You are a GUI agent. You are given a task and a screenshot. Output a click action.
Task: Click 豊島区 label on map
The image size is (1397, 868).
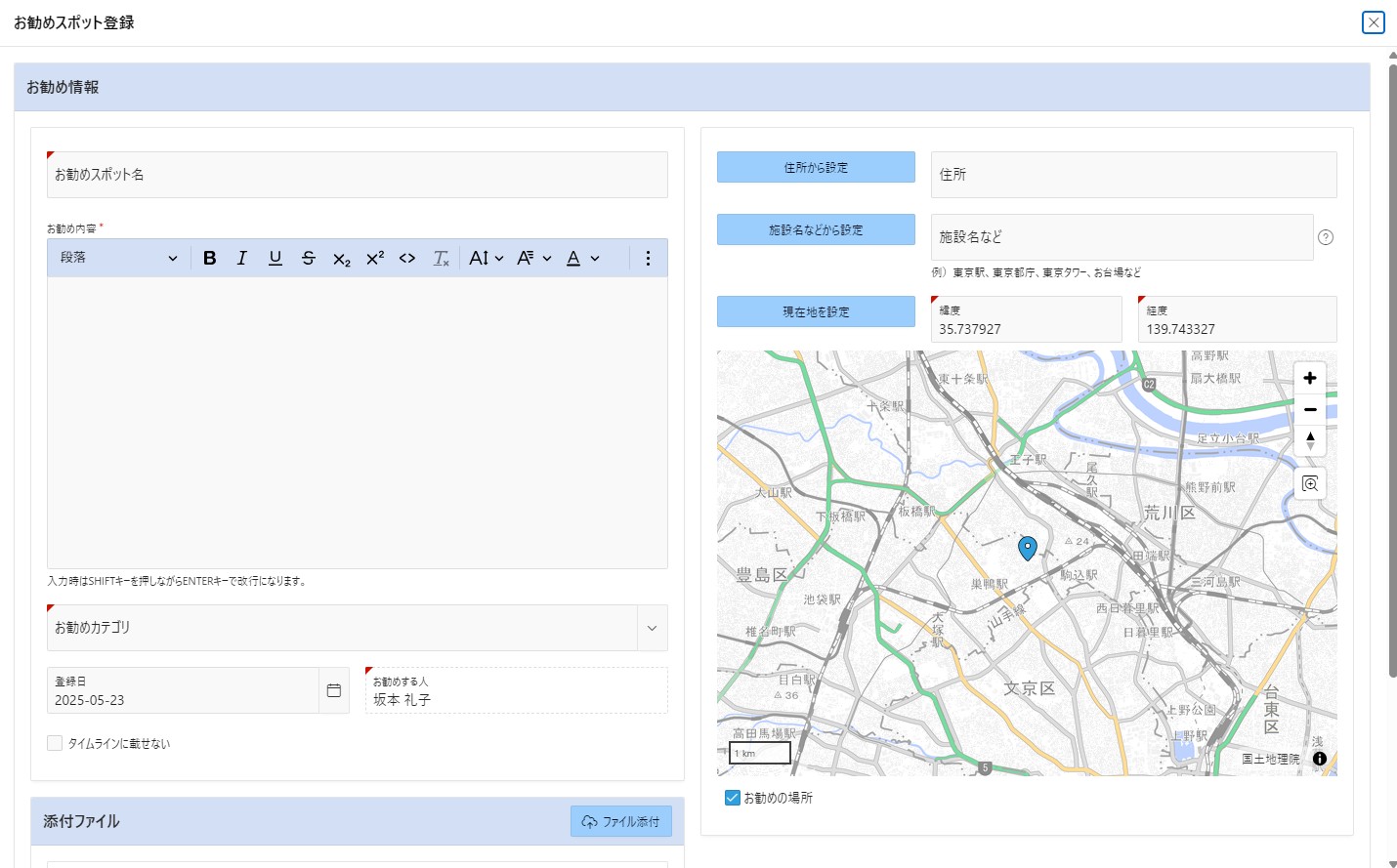762,575
